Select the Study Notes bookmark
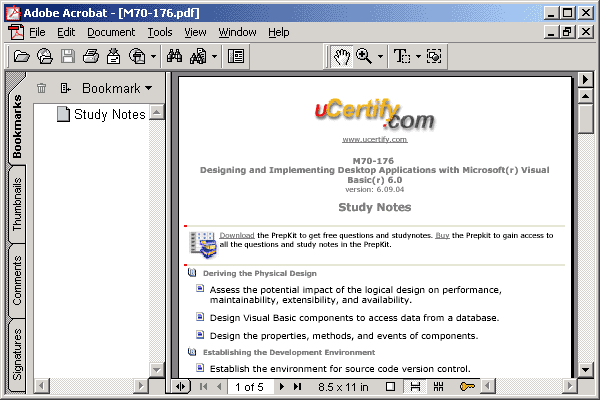This screenshot has width=600, height=400. (x=110, y=114)
